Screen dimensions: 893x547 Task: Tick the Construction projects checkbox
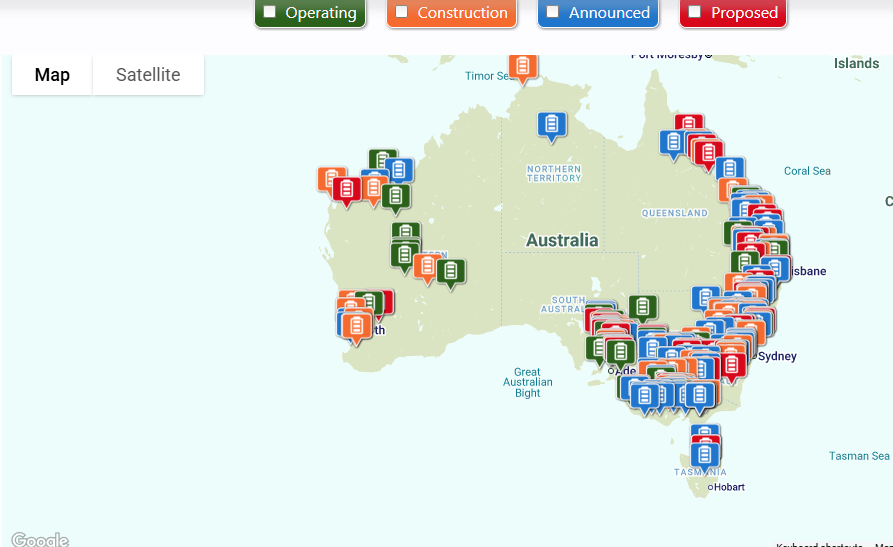402,12
